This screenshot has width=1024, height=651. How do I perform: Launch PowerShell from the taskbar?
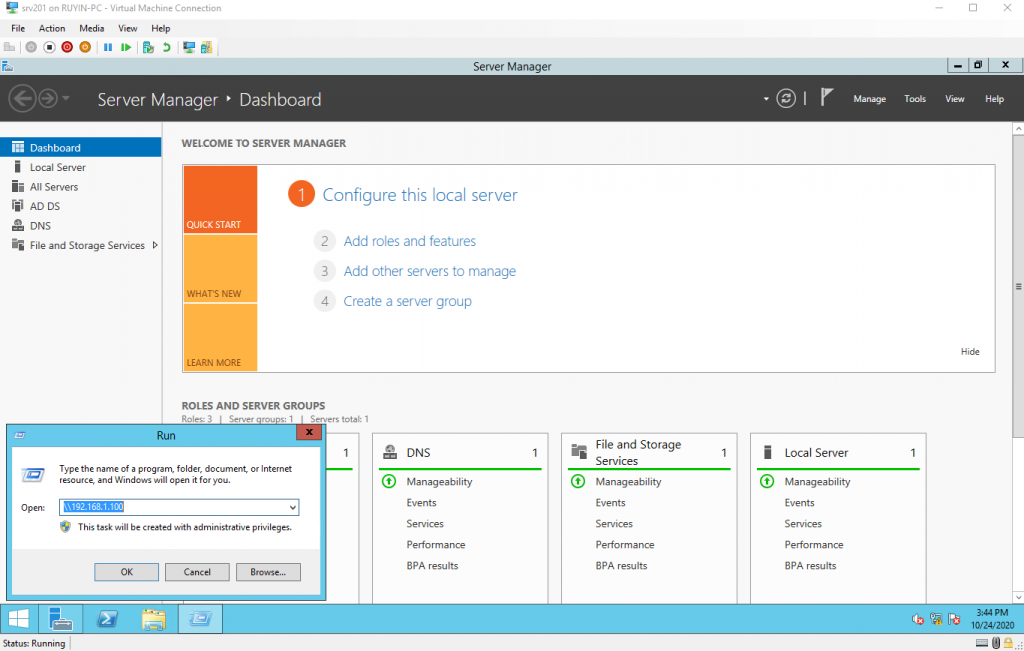click(x=107, y=618)
